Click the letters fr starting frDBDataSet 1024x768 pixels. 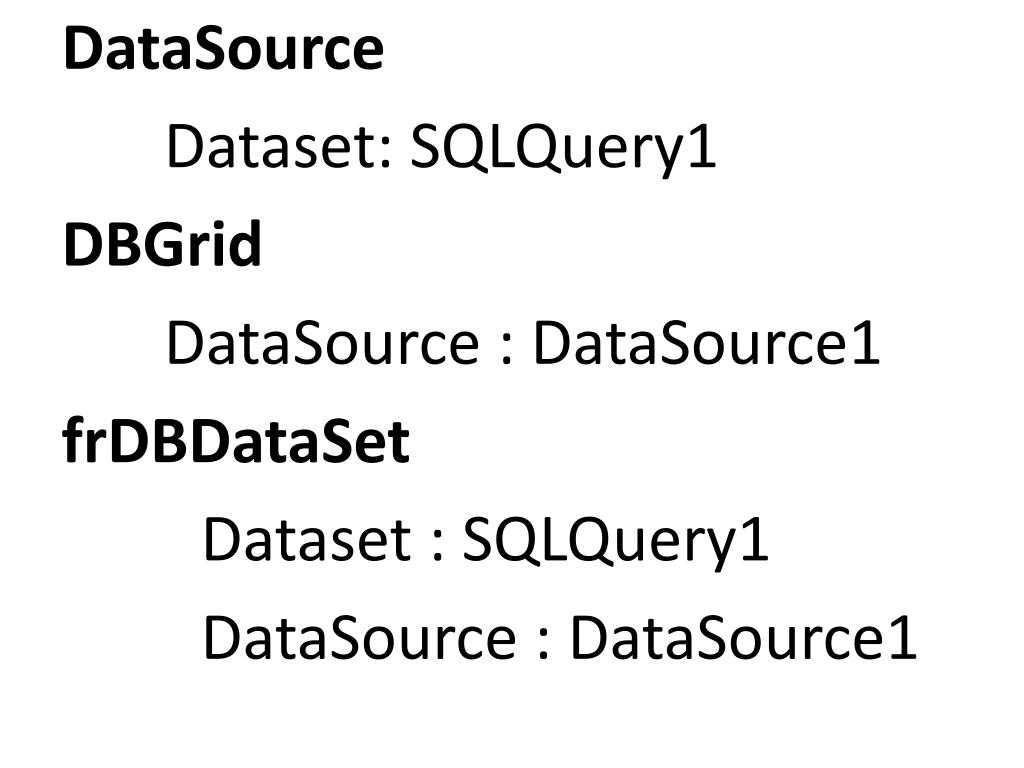click(85, 441)
